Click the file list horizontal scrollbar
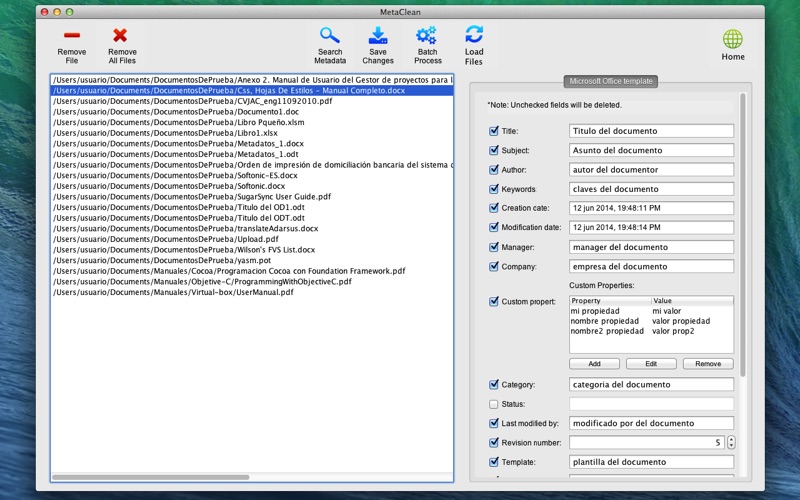The width and height of the screenshot is (800, 500). [x=151, y=478]
